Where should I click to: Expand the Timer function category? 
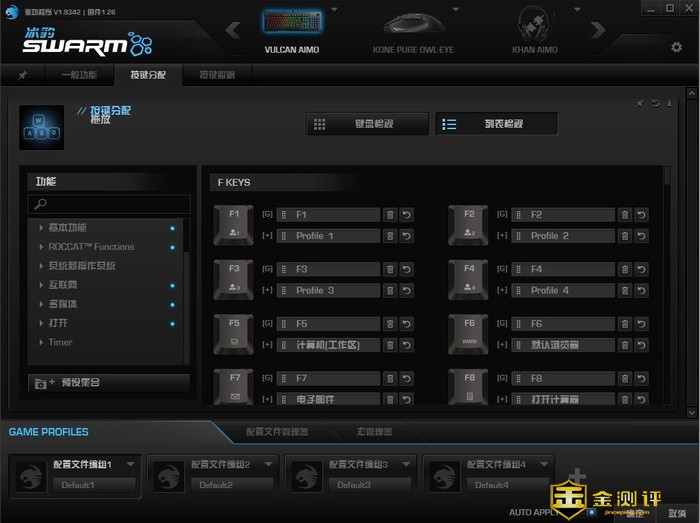60,342
